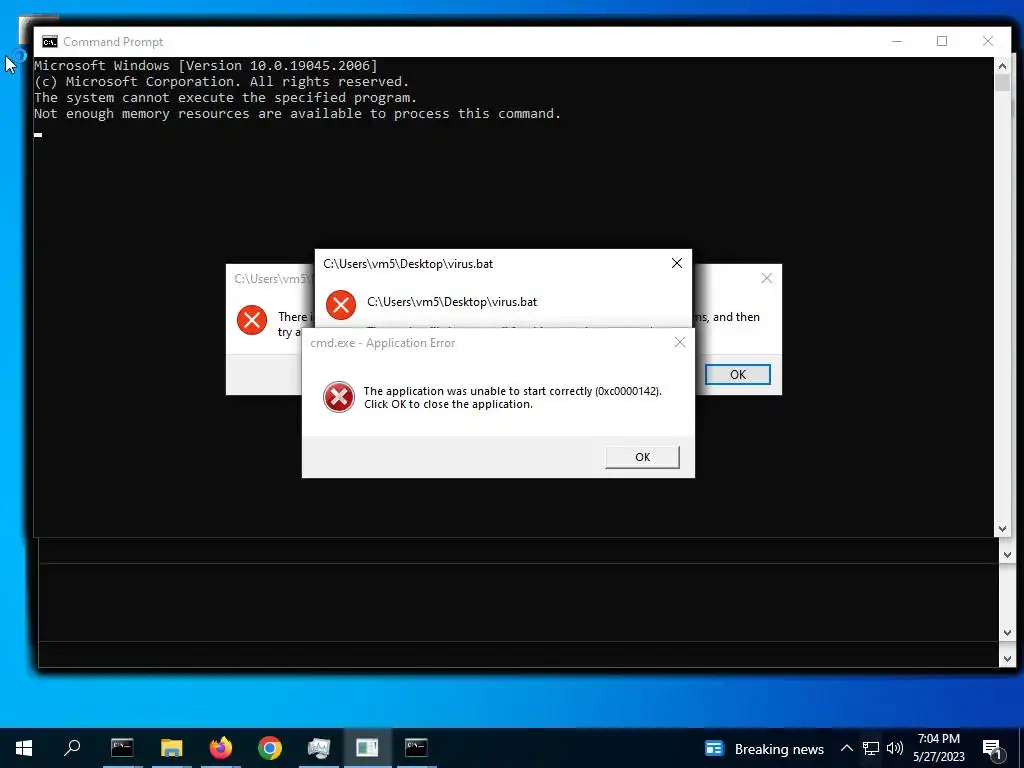Screen dimensions: 1024x768
Task: Click OK in cmd.exe Application Error dialog
Action: click(642, 457)
